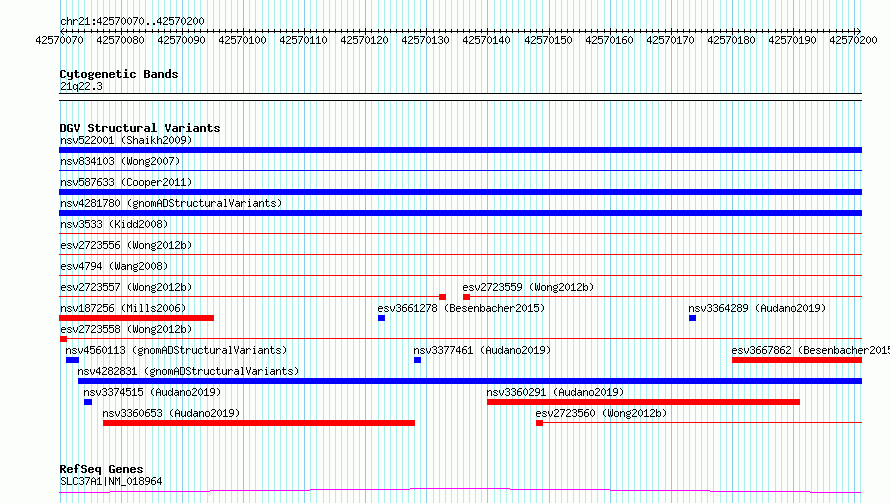
Task: Click the red square under esv2723560 label
Action: tap(539, 423)
